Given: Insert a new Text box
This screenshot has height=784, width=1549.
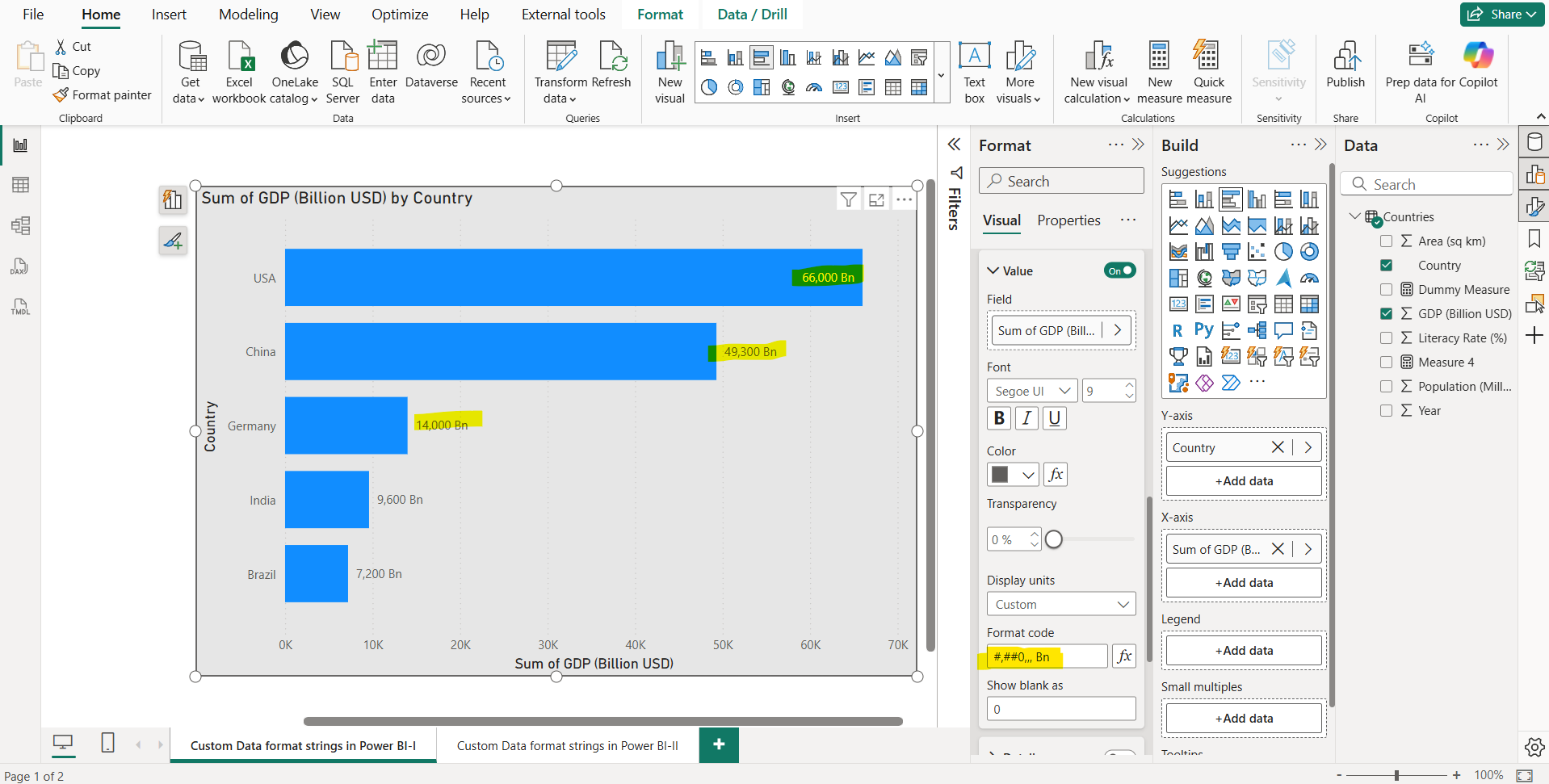Looking at the screenshot, I should click(x=974, y=71).
